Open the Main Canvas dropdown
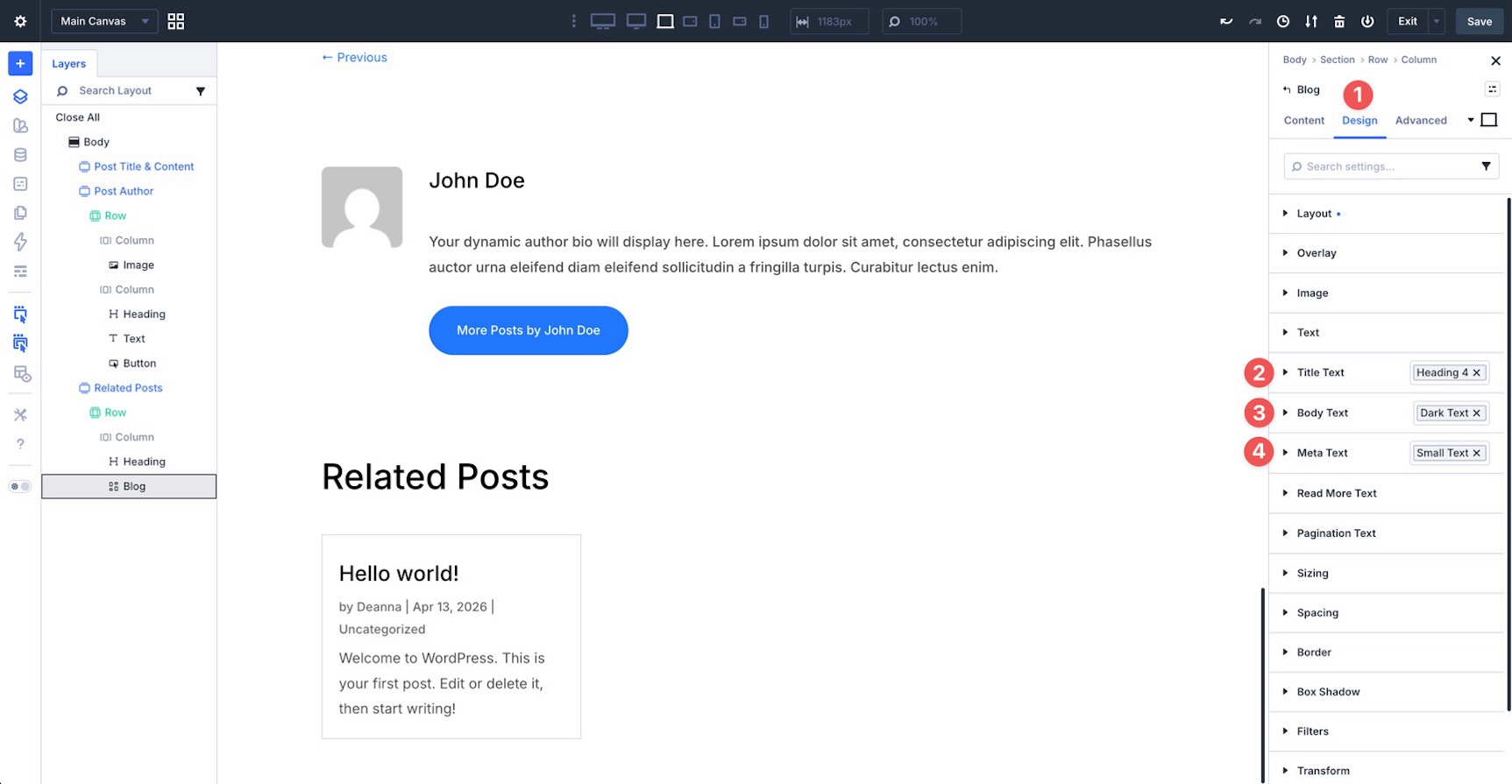The width and height of the screenshot is (1512, 784). click(x=104, y=21)
